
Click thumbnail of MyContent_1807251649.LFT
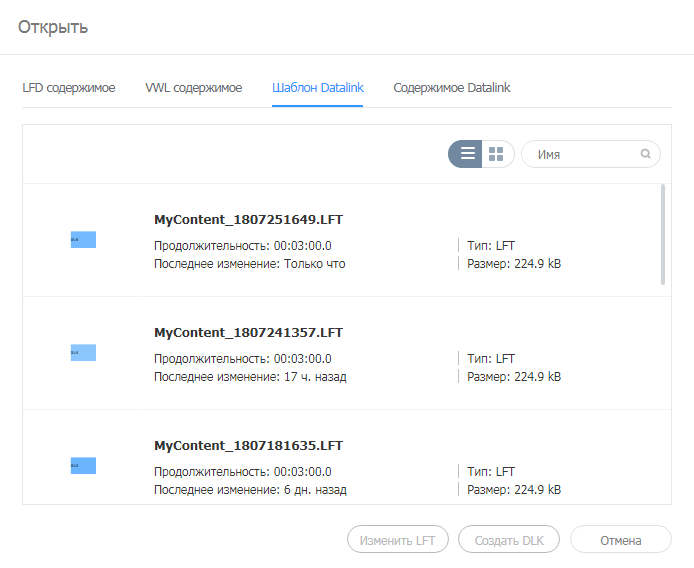coord(83,240)
